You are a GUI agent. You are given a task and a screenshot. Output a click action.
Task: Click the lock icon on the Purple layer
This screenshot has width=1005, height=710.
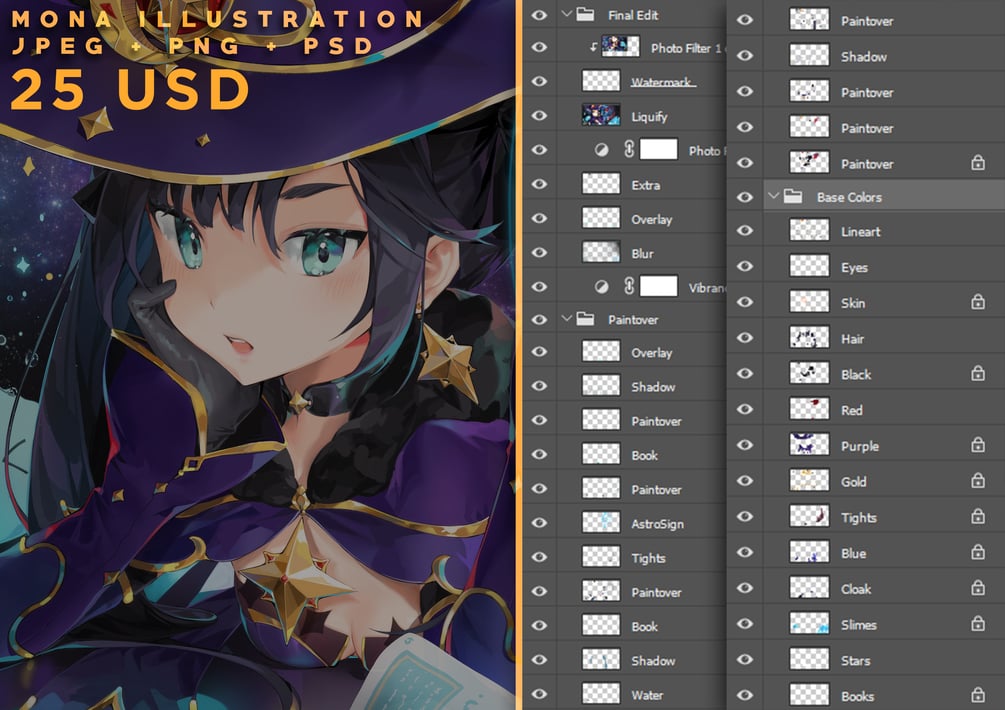(977, 445)
